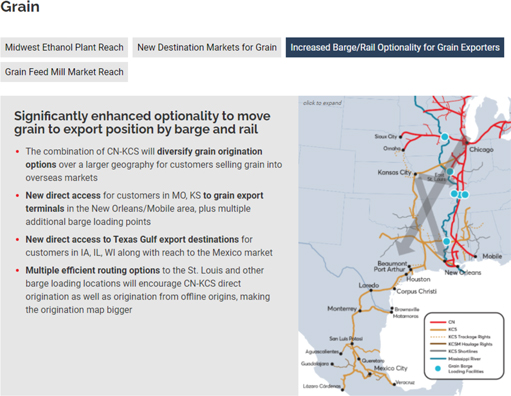Open the Grain Feed Mill Market Reach tab
The width and height of the screenshot is (511, 396).
click(x=64, y=72)
